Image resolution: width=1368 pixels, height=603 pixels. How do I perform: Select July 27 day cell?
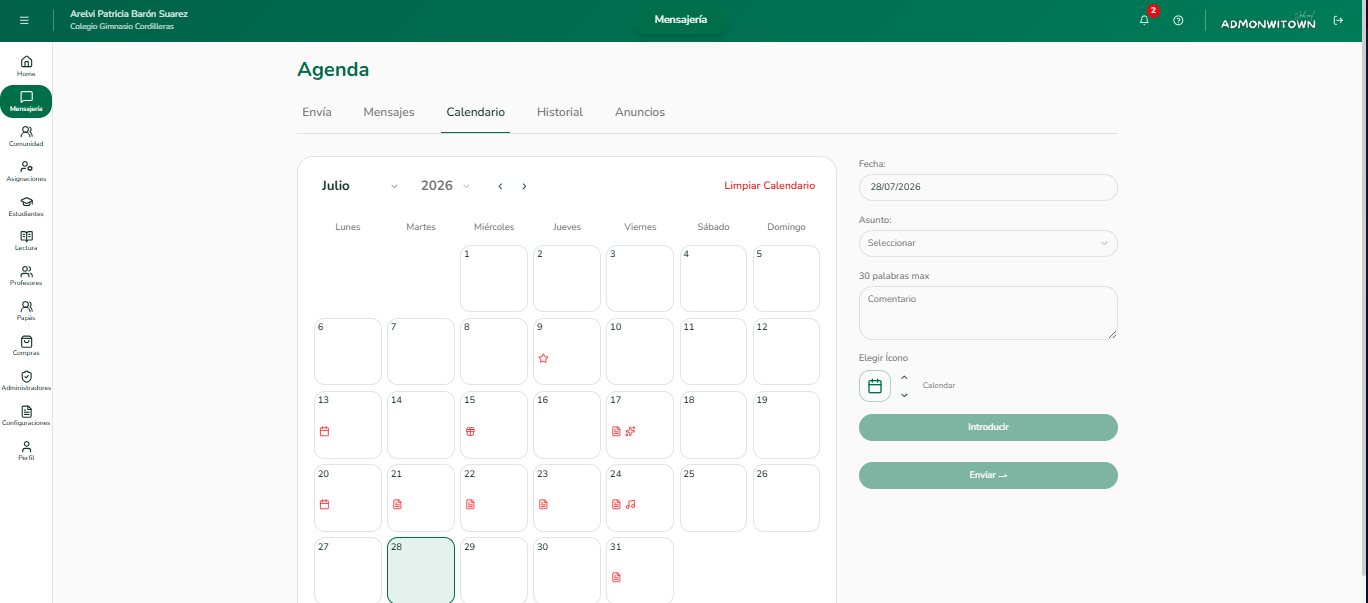click(x=348, y=570)
